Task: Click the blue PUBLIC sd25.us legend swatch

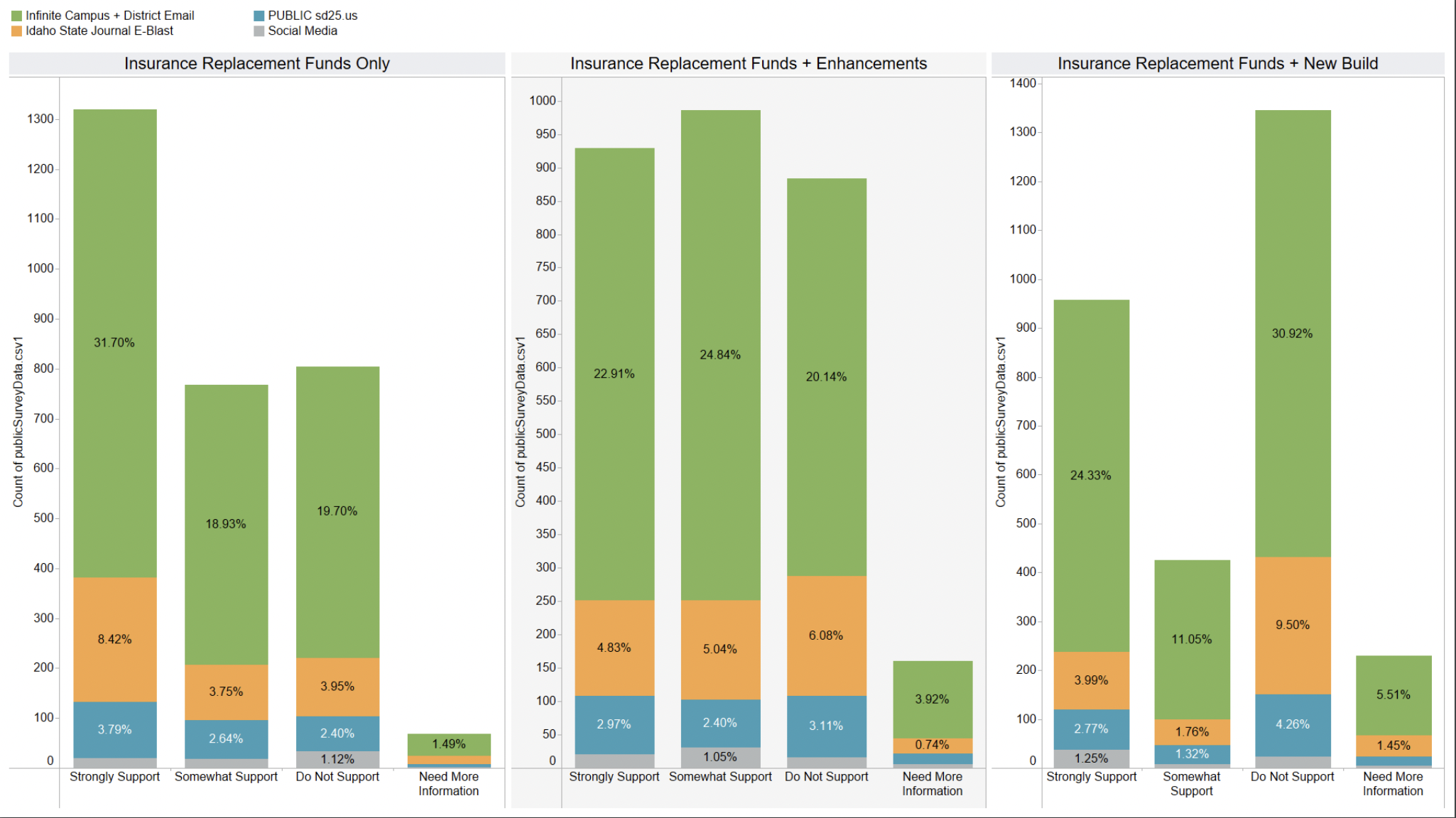Action: coord(259,16)
